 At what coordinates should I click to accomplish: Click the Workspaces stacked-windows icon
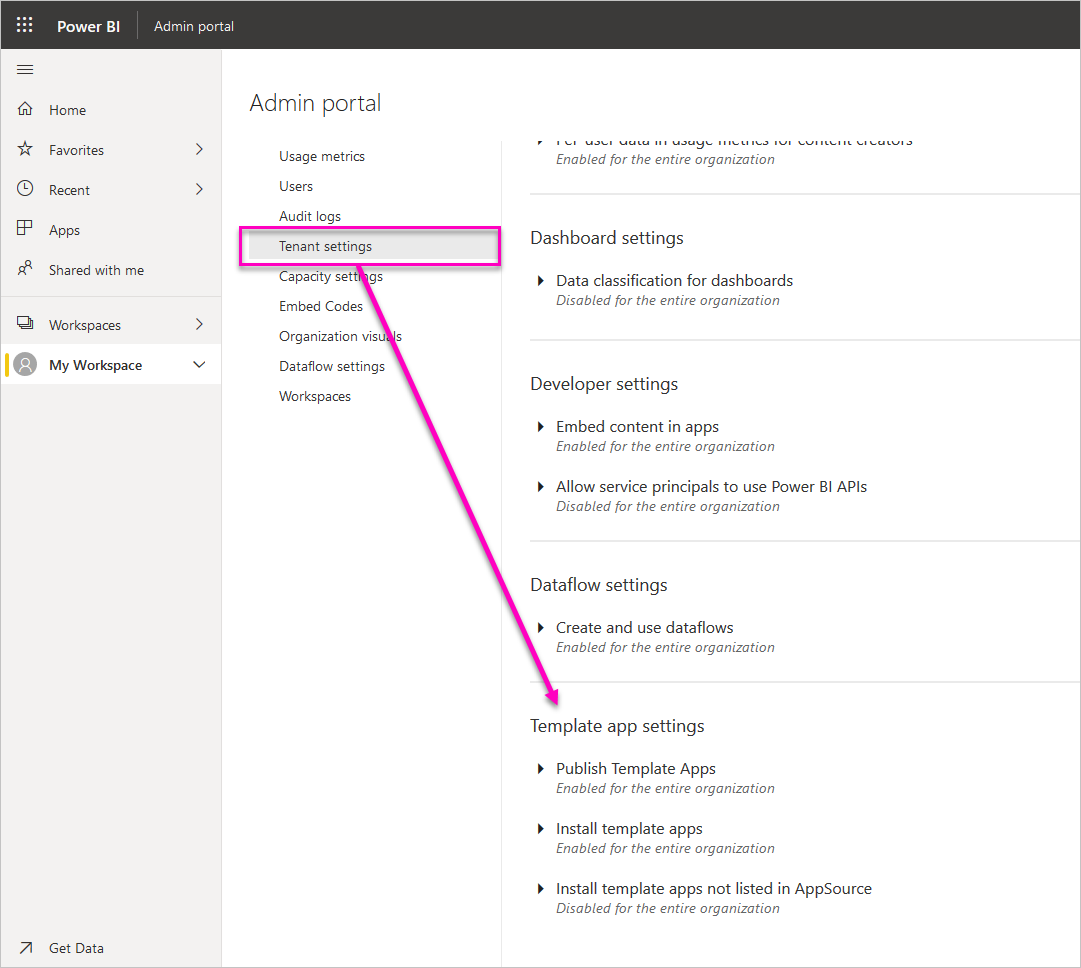click(25, 323)
